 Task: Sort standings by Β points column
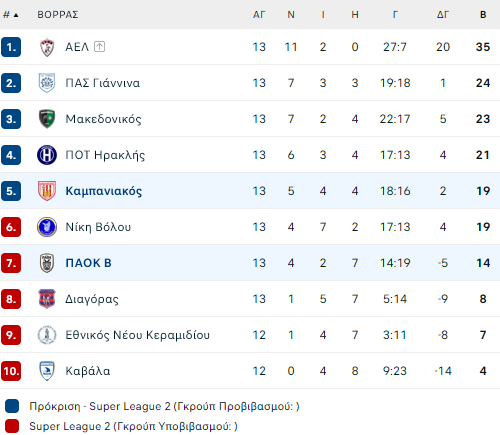point(483,15)
